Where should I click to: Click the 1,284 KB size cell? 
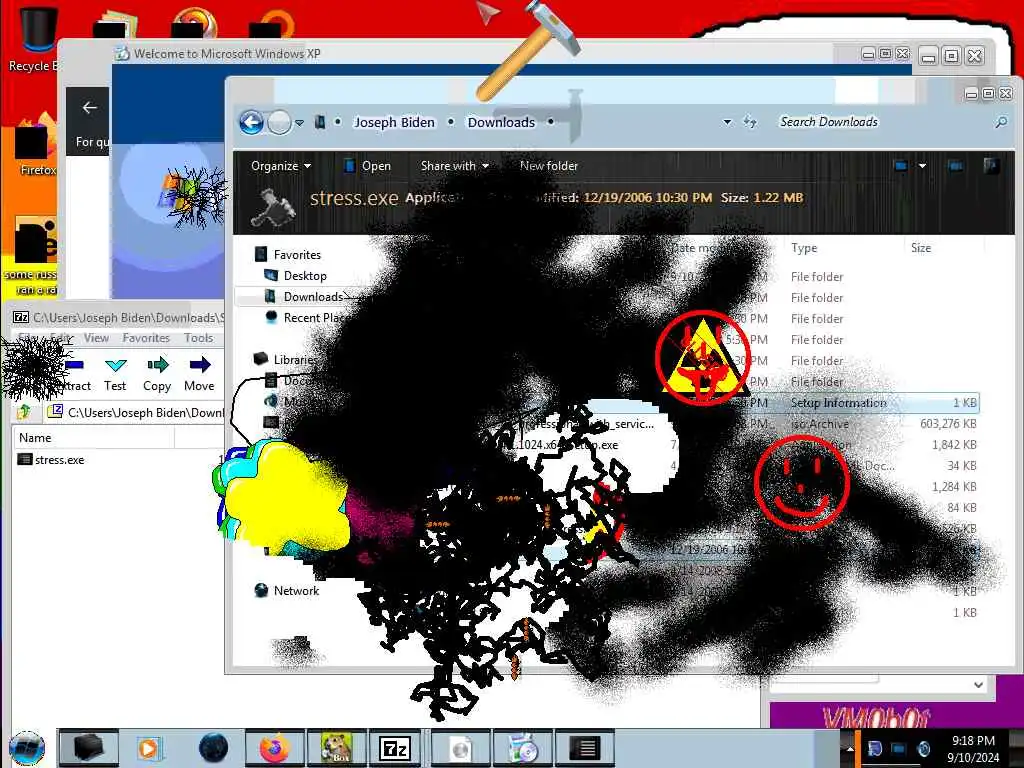[954, 487]
